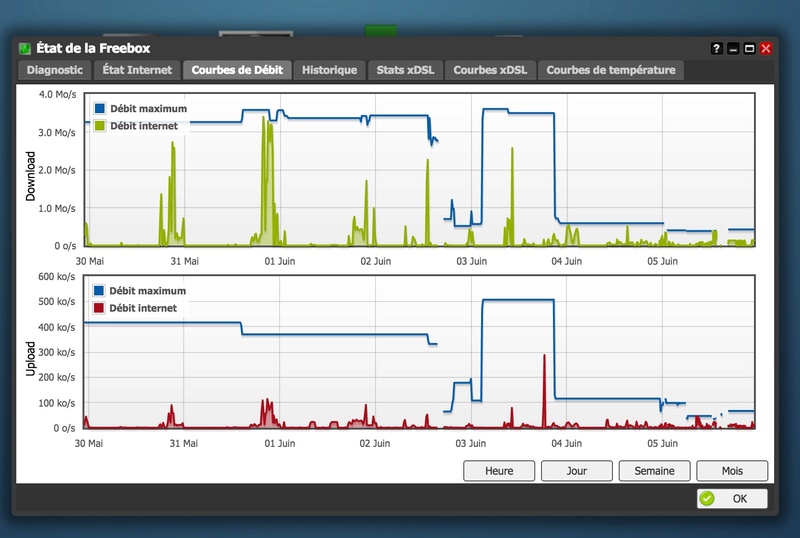Click blue Débit maximum swatch in Upload legend
800x538 pixels.
[98, 290]
